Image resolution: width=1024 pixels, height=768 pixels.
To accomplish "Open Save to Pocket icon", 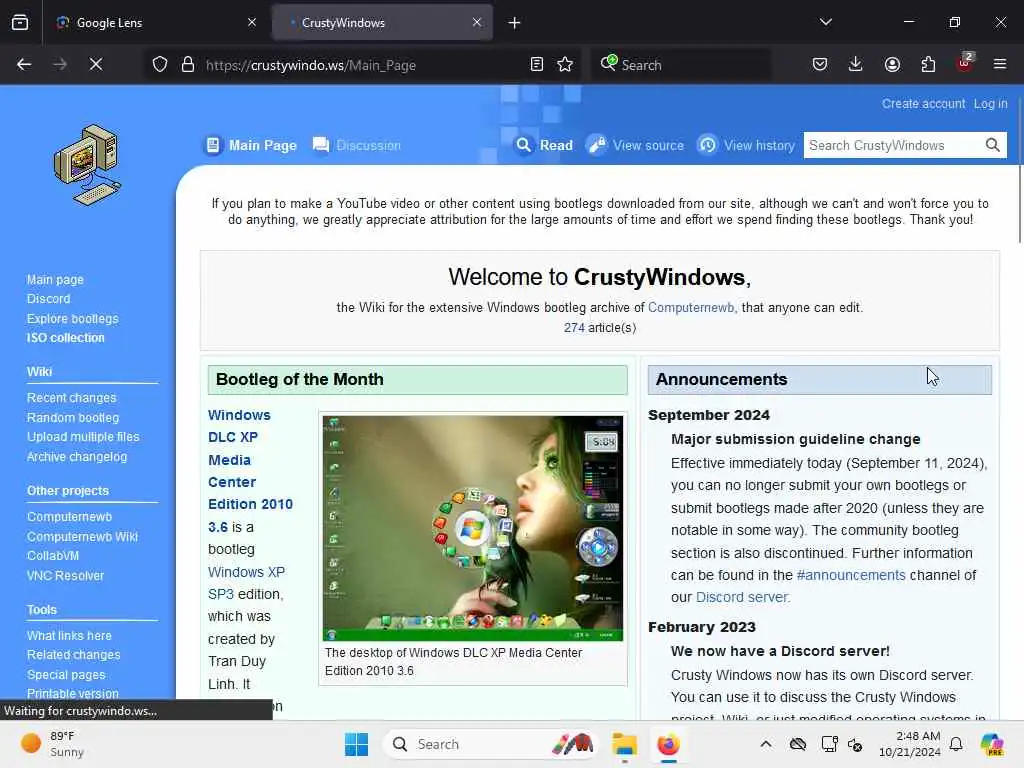I will click(820, 65).
